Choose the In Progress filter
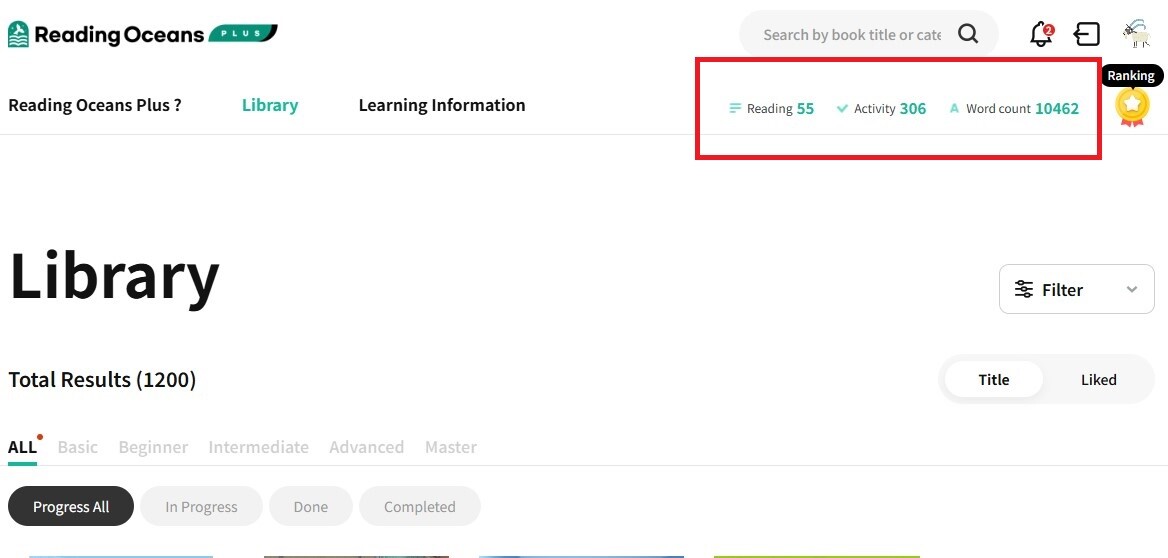Image resolution: width=1168 pixels, height=558 pixels. (201, 507)
